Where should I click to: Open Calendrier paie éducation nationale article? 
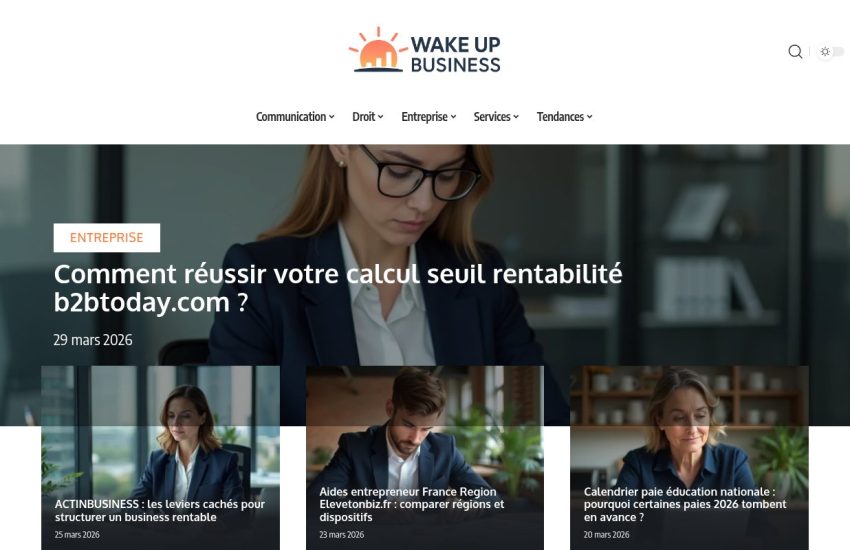685,504
